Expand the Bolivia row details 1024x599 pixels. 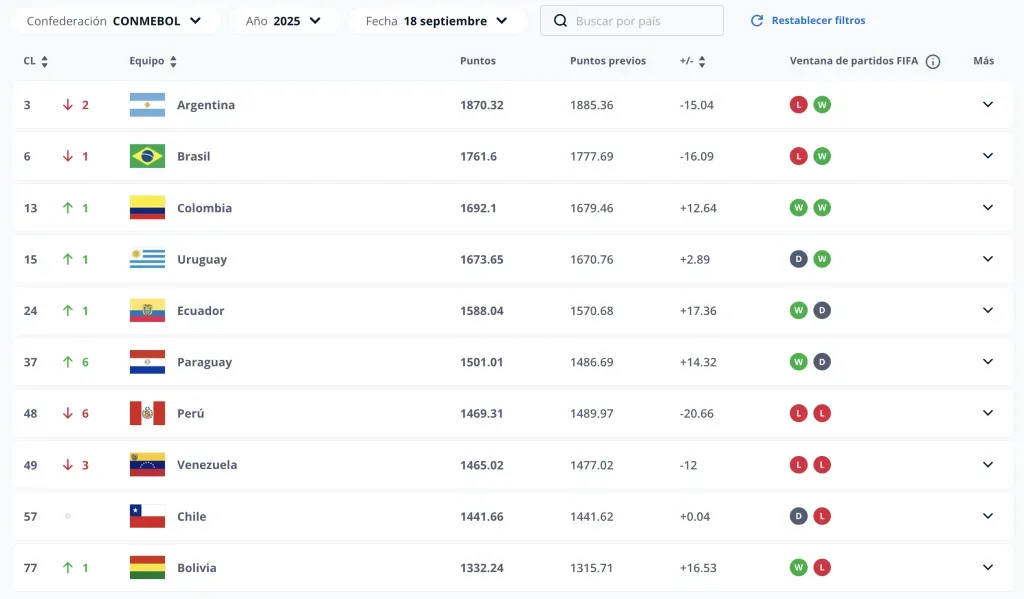(x=987, y=567)
